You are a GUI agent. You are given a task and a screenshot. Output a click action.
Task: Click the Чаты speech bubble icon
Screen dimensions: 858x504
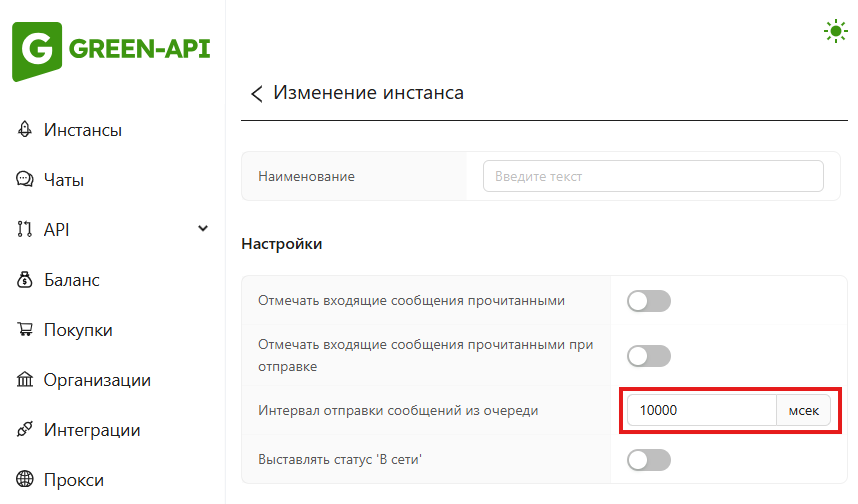[25, 180]
